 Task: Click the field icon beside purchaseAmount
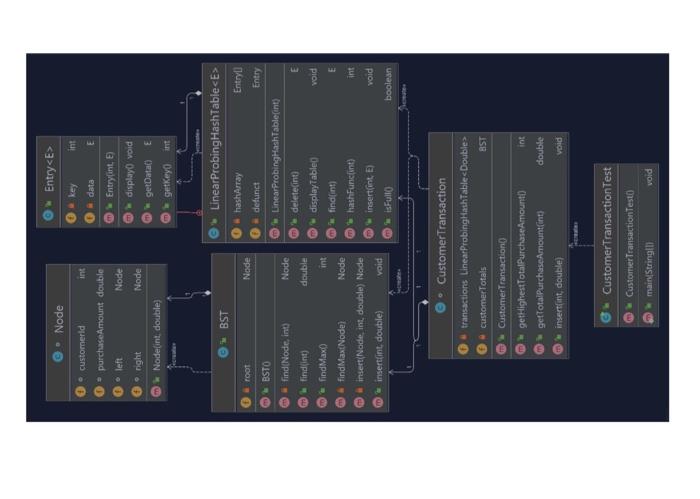click(99, 391)
